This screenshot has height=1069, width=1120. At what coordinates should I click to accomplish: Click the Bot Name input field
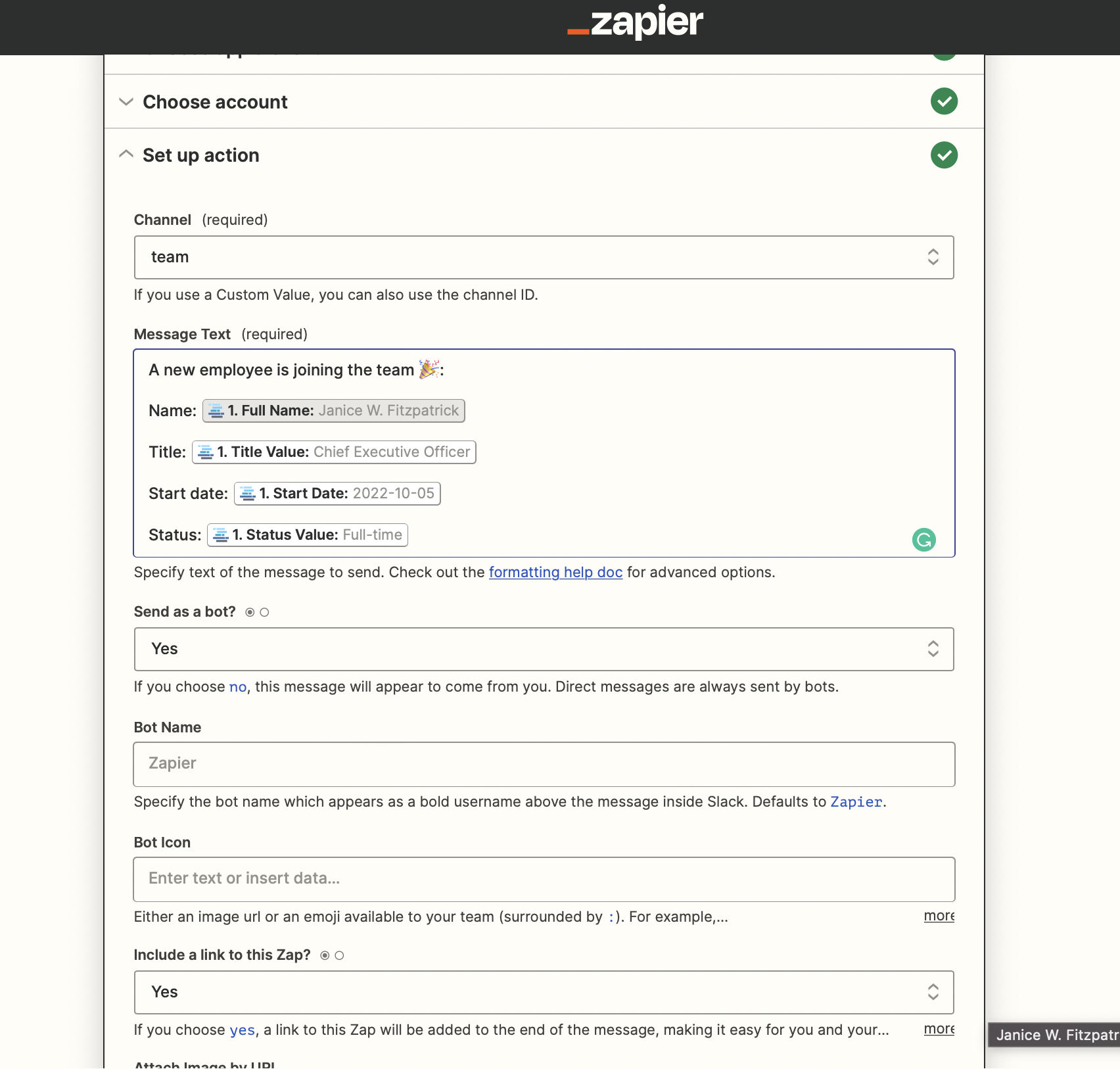click(x=544, y=764)
